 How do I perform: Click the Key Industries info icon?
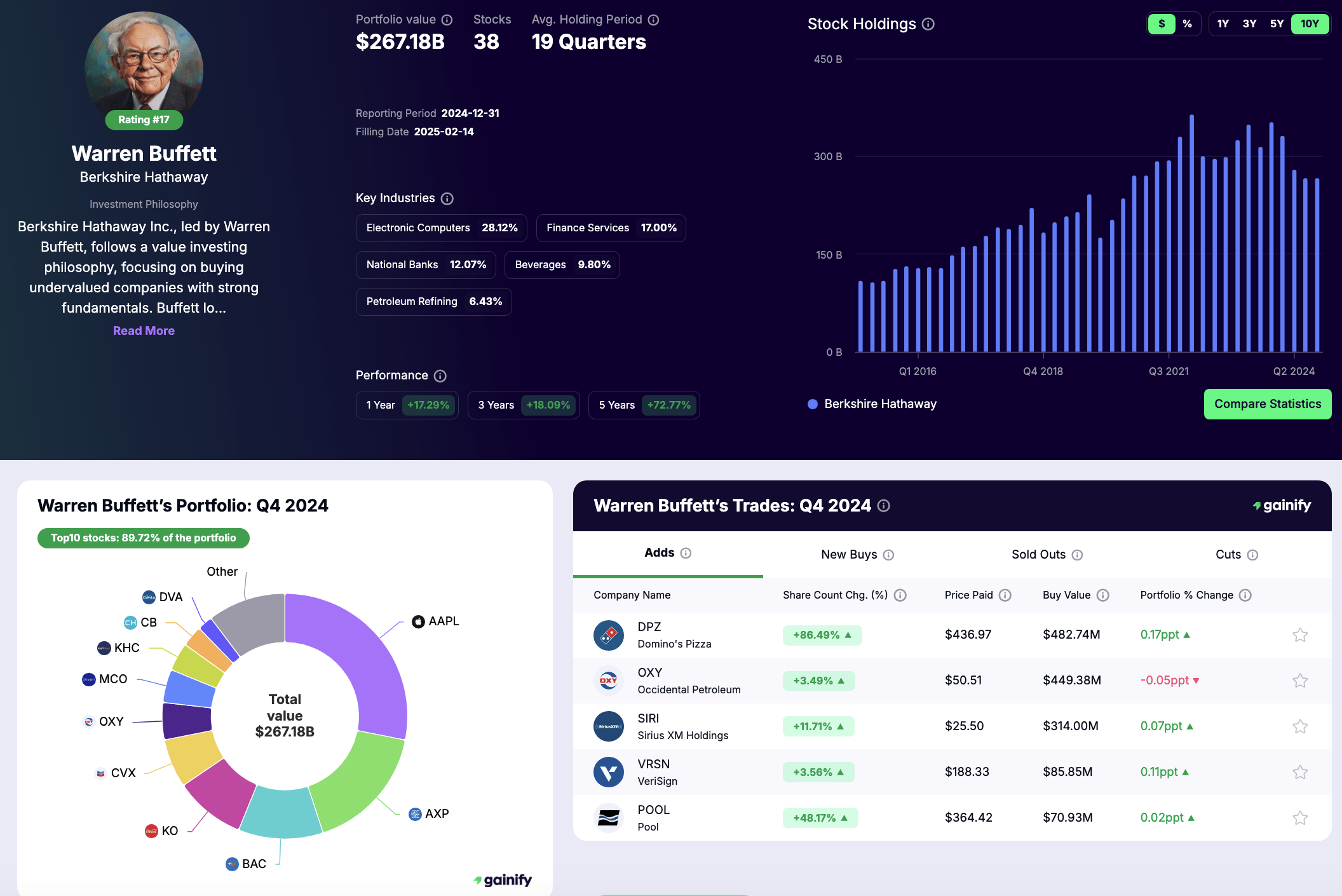(x=447, y=198)
